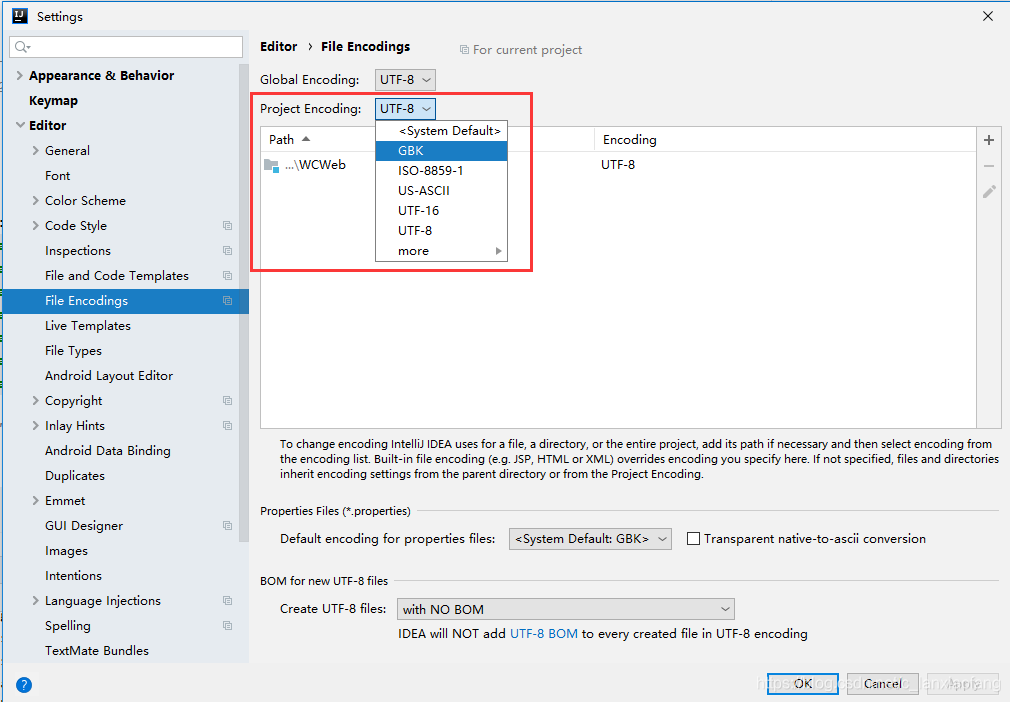Viewport: 1010px width, 702px height.
Task: Select Live Templates in settings tree
Action: tap(88, 326)
